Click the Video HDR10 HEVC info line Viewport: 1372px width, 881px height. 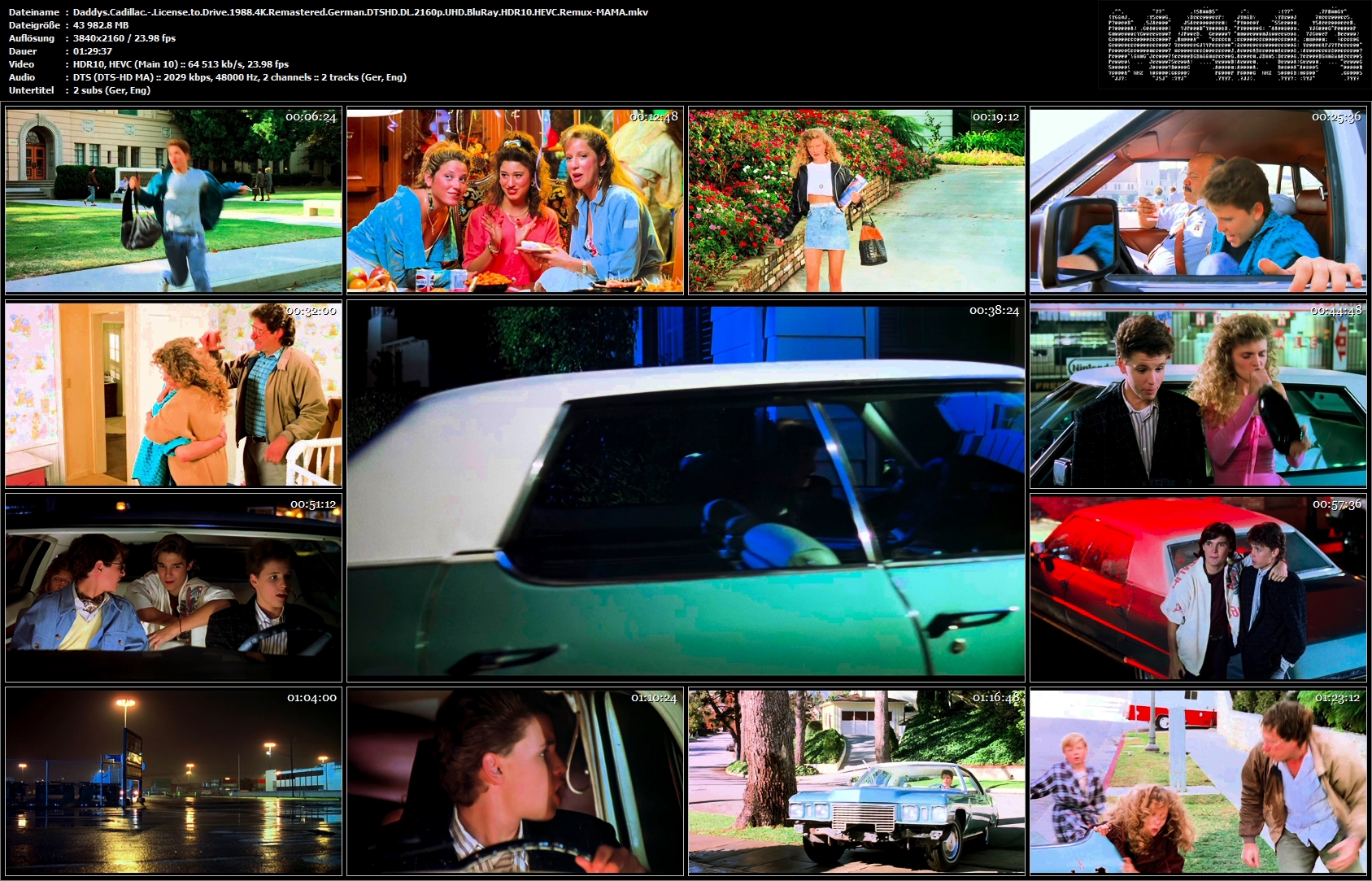tap(181, 64)
